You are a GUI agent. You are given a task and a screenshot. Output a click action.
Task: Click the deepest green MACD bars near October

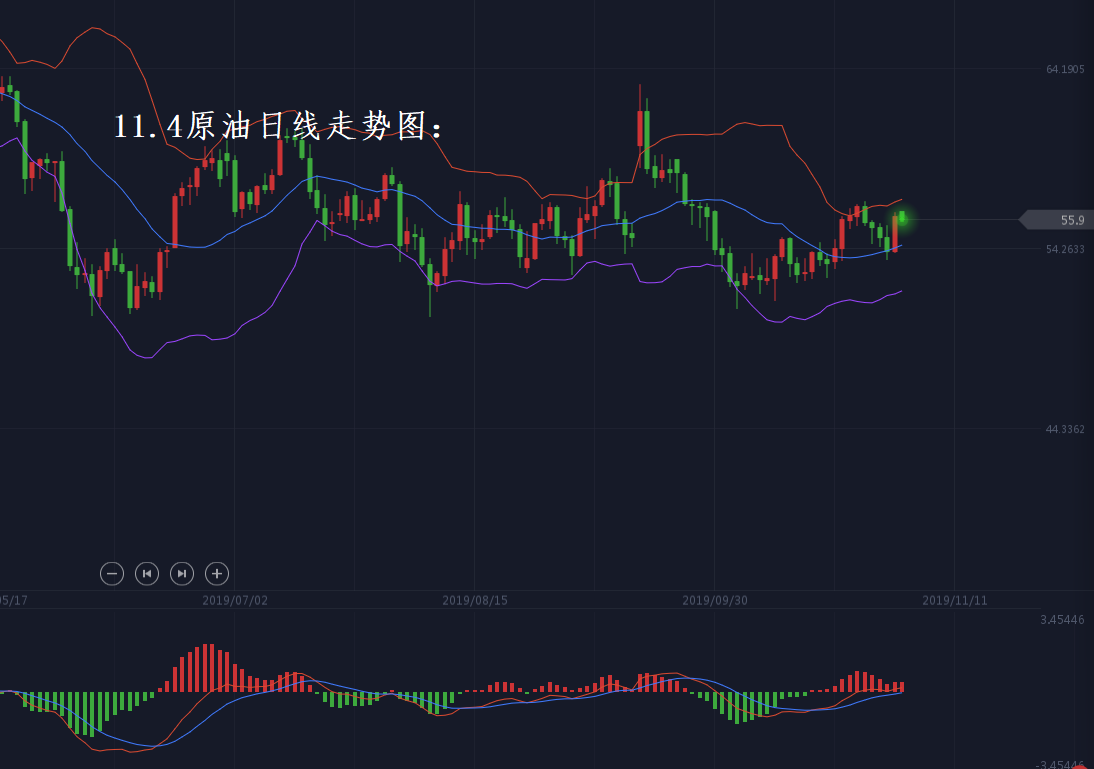pos(739,707)
